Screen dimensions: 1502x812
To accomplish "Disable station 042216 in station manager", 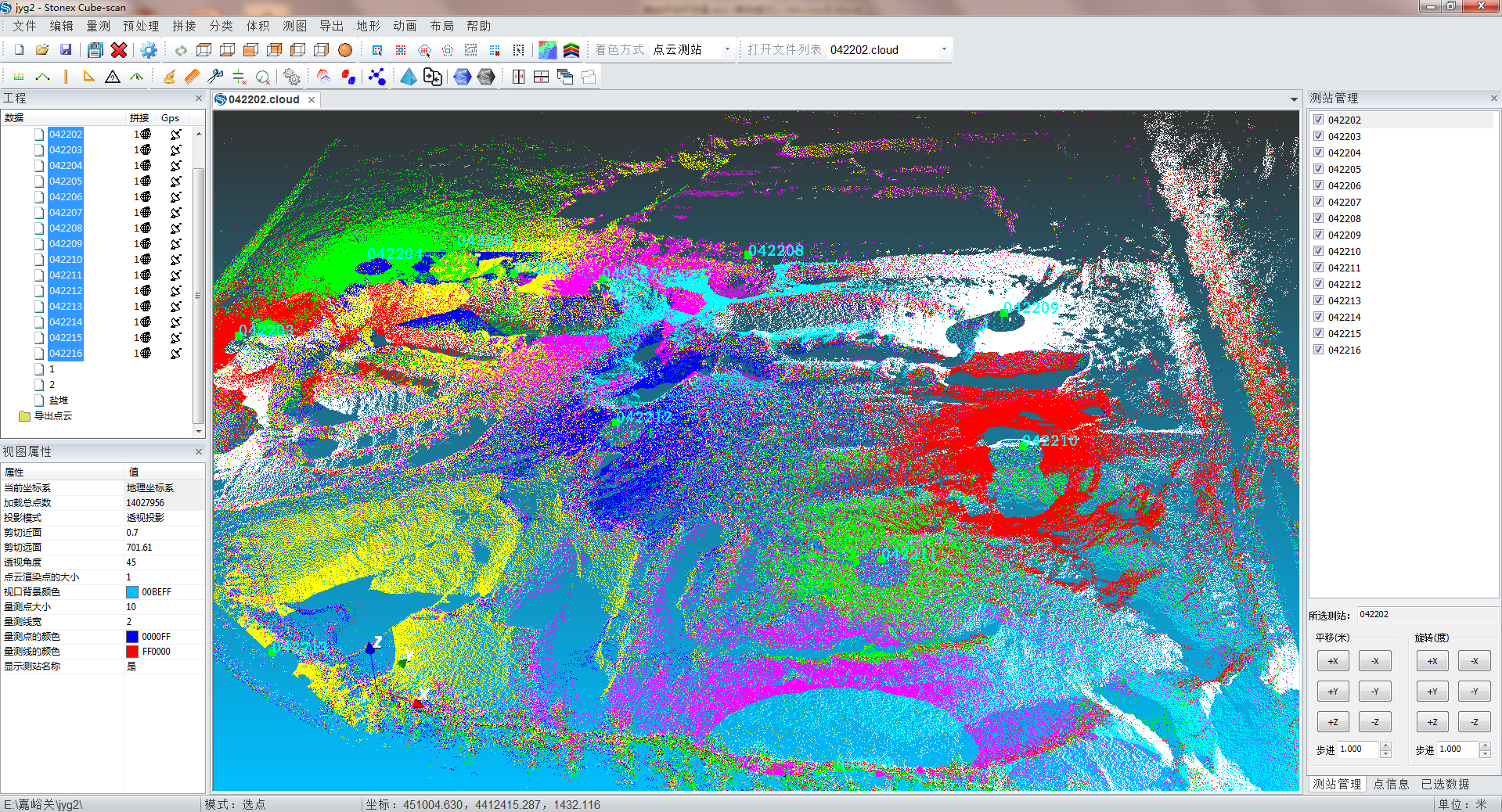I will pyautogui.click(x=1319, y=350).
